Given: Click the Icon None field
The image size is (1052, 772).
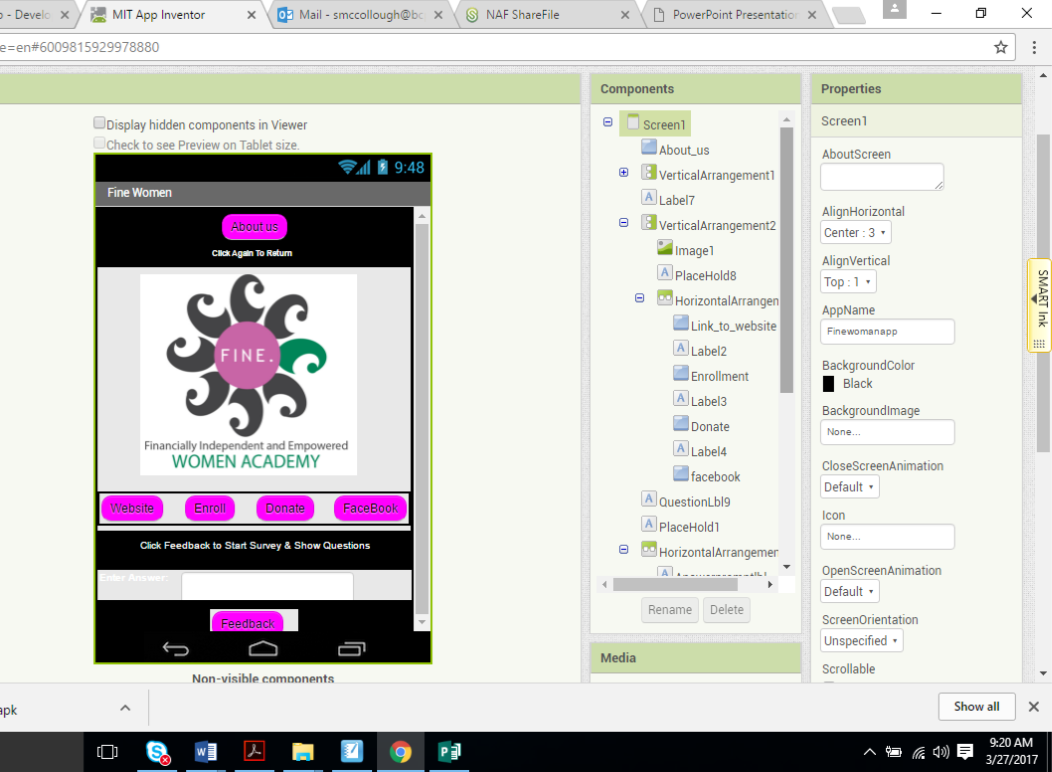Looking at the screenshot, I should (887, 537).
